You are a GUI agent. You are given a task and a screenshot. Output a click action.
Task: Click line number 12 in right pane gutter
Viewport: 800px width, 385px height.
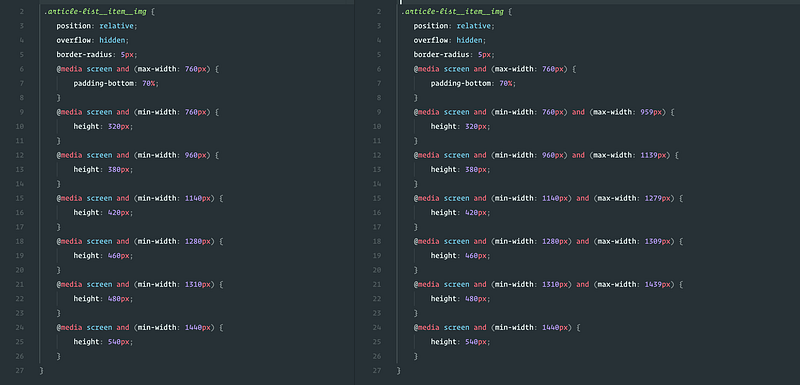point(377,155)
